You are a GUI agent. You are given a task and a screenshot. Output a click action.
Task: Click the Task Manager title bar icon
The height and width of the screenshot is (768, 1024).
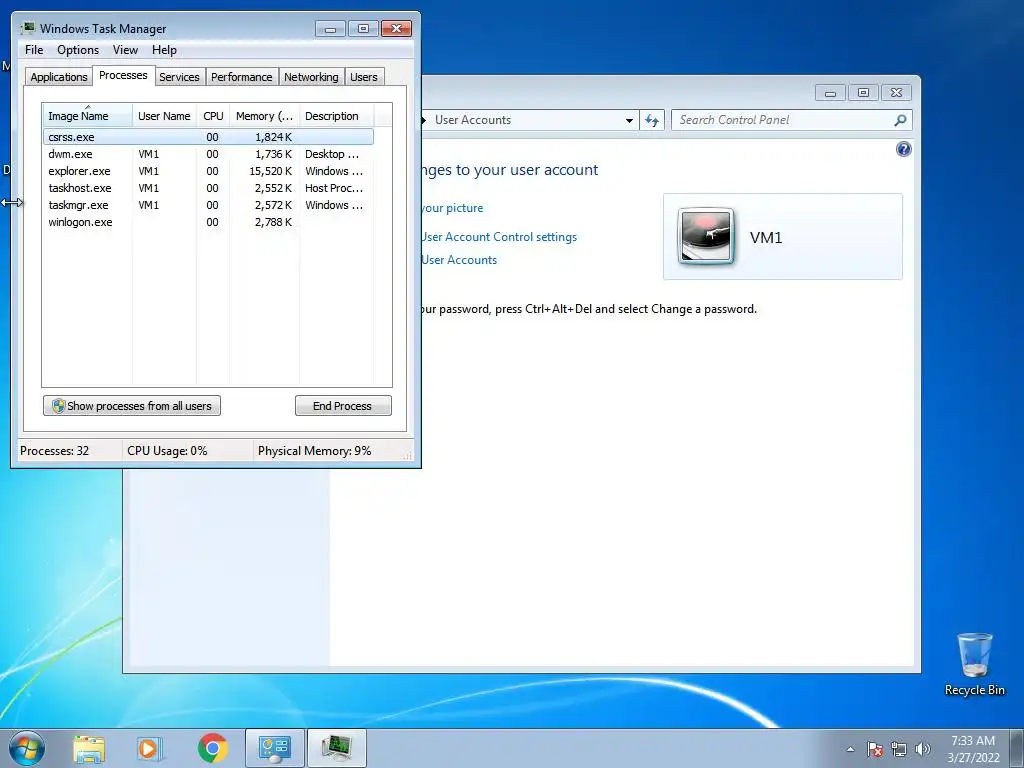[x=28, y=28]
